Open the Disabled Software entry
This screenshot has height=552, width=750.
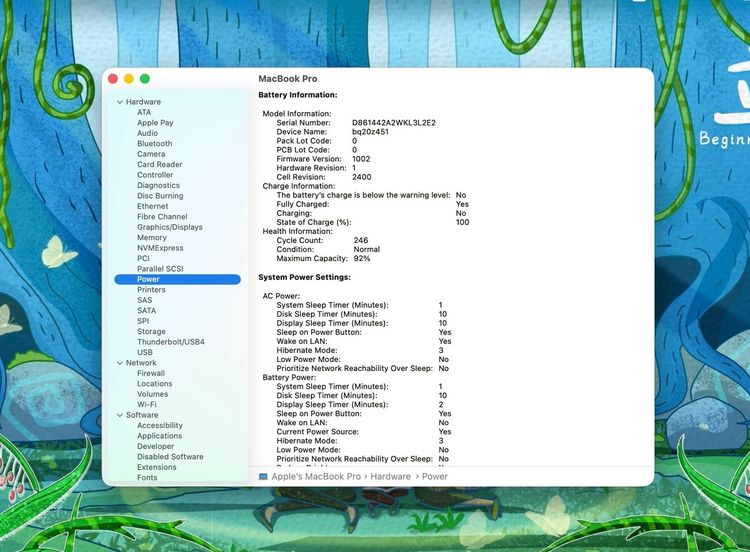point(170,457)
